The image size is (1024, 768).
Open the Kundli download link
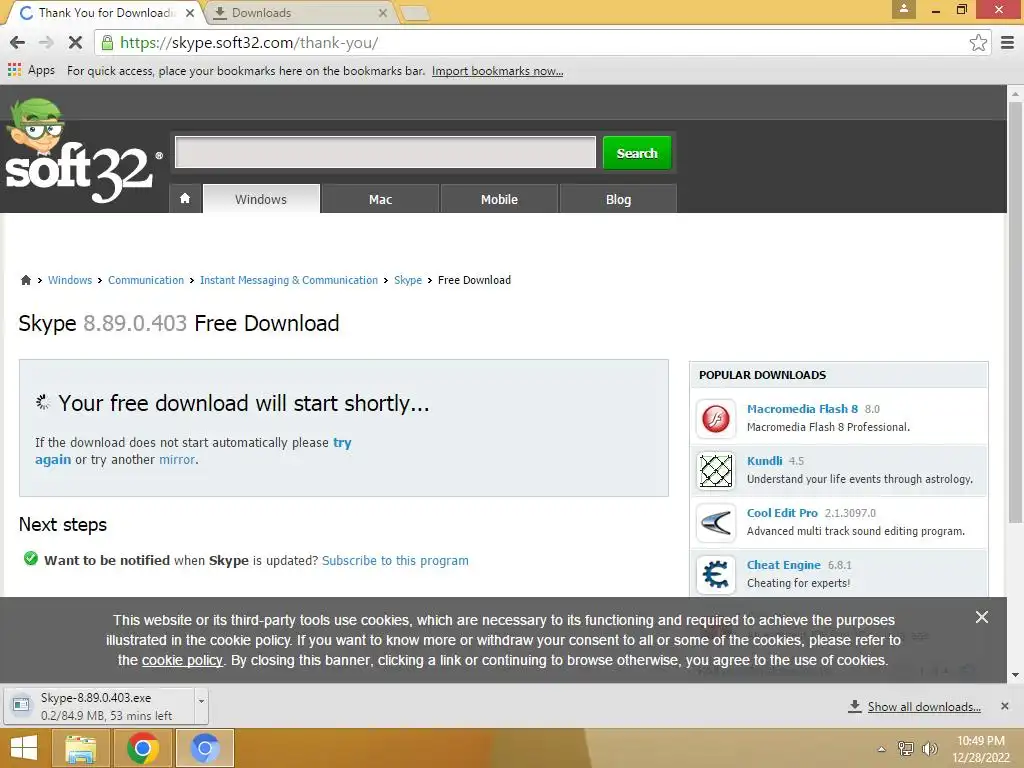coord(764,460)
